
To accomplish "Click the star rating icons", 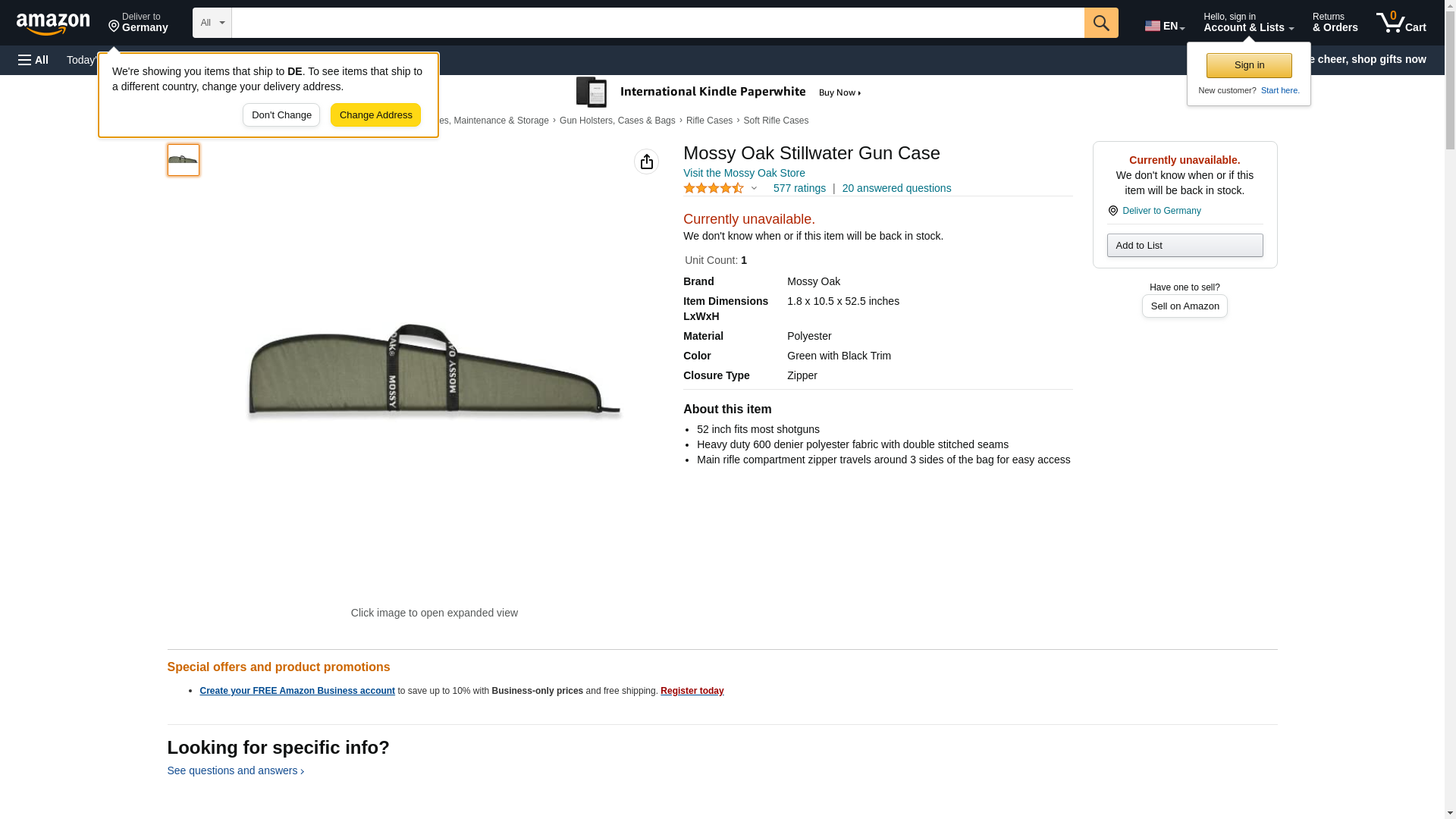I will [x=713, y=188].
